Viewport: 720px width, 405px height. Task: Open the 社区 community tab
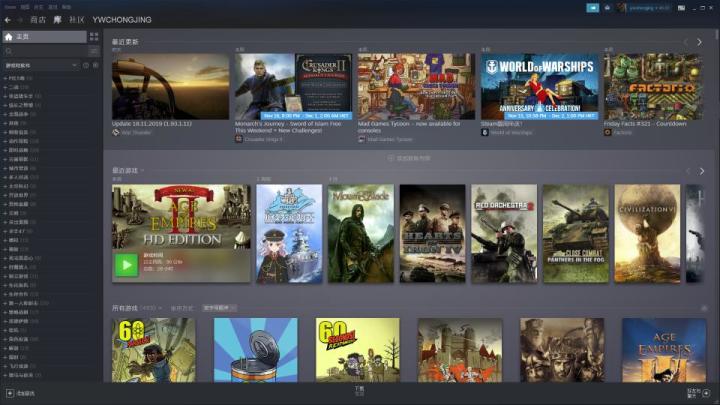(77, 20)
